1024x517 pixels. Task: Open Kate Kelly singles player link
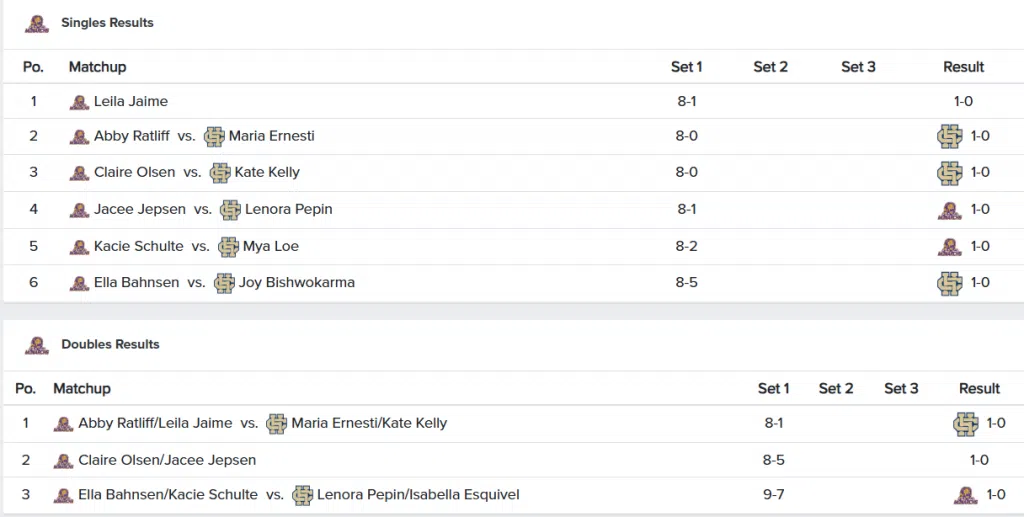tap(267, 173)
